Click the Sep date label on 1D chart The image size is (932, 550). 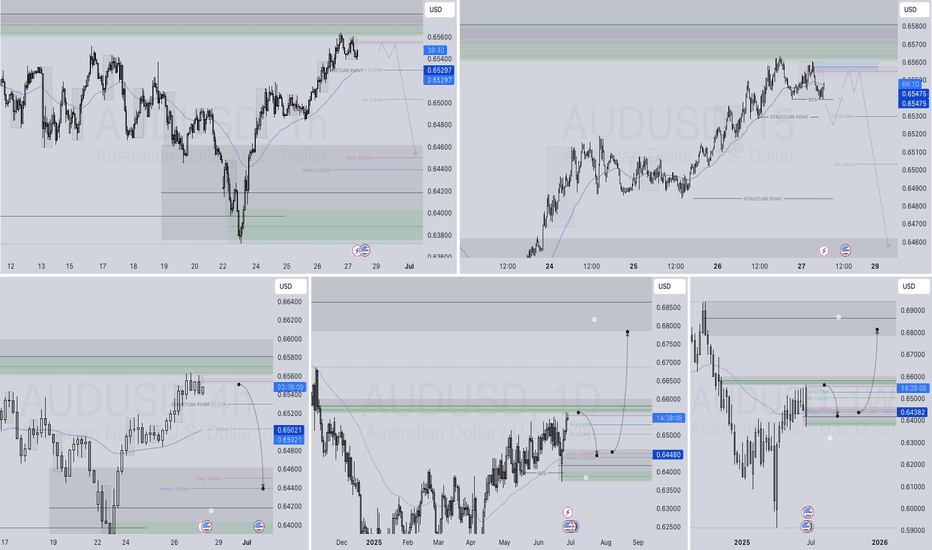(x=638, y=542)
